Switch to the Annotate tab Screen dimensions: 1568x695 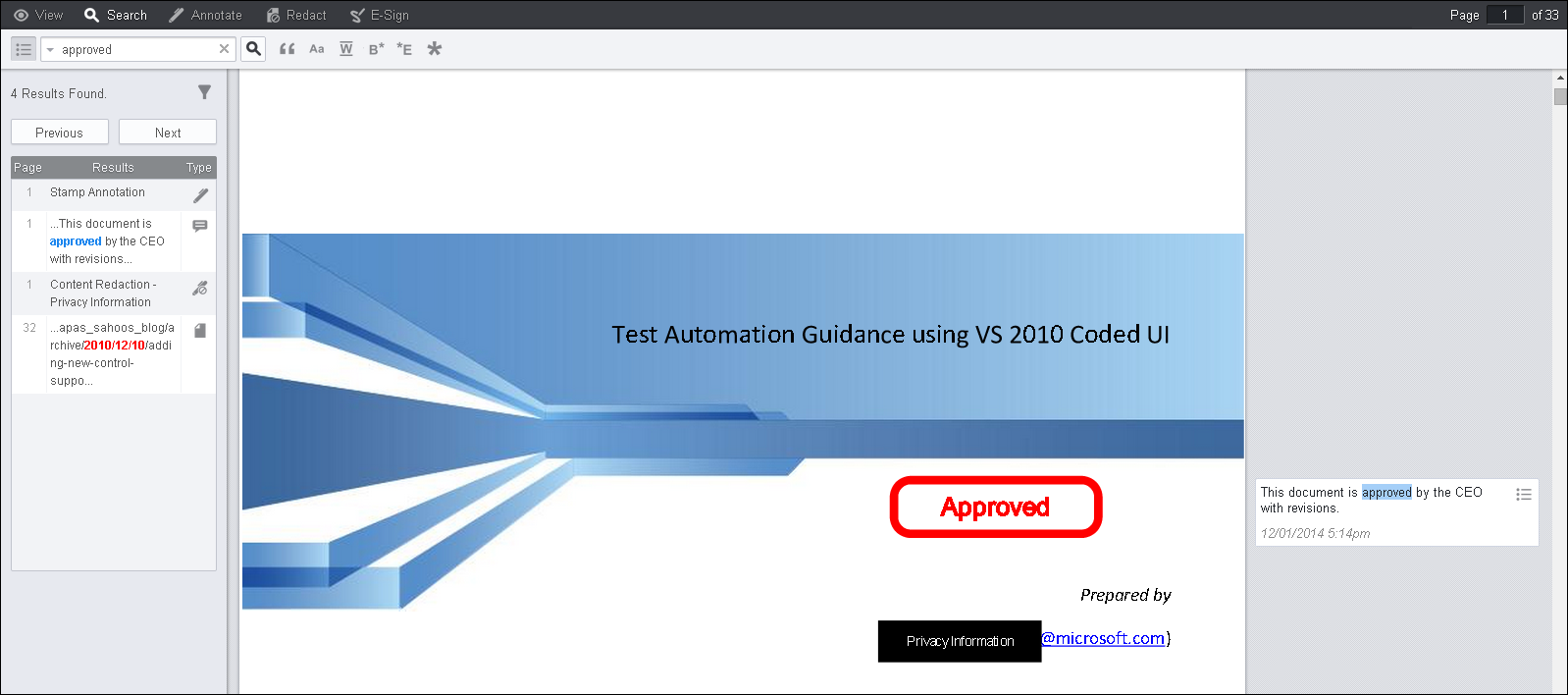click(x=205, y=15)
